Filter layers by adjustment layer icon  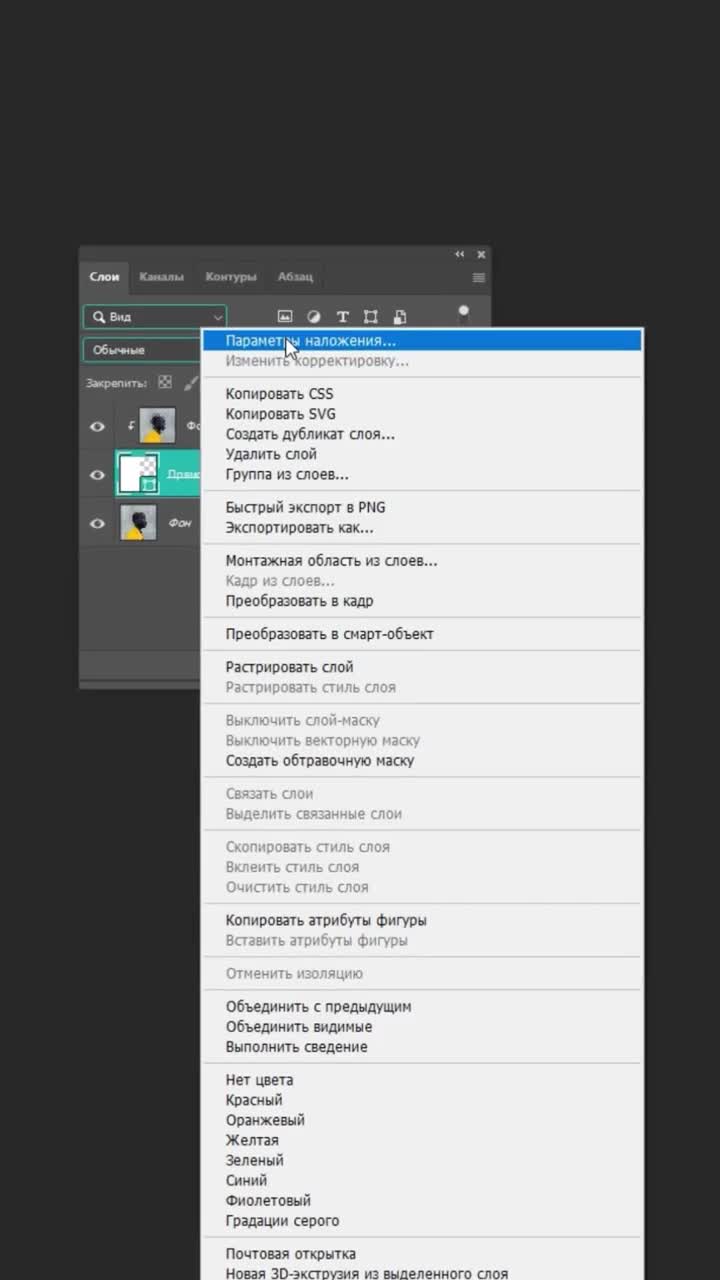click(x=313, y=317)
